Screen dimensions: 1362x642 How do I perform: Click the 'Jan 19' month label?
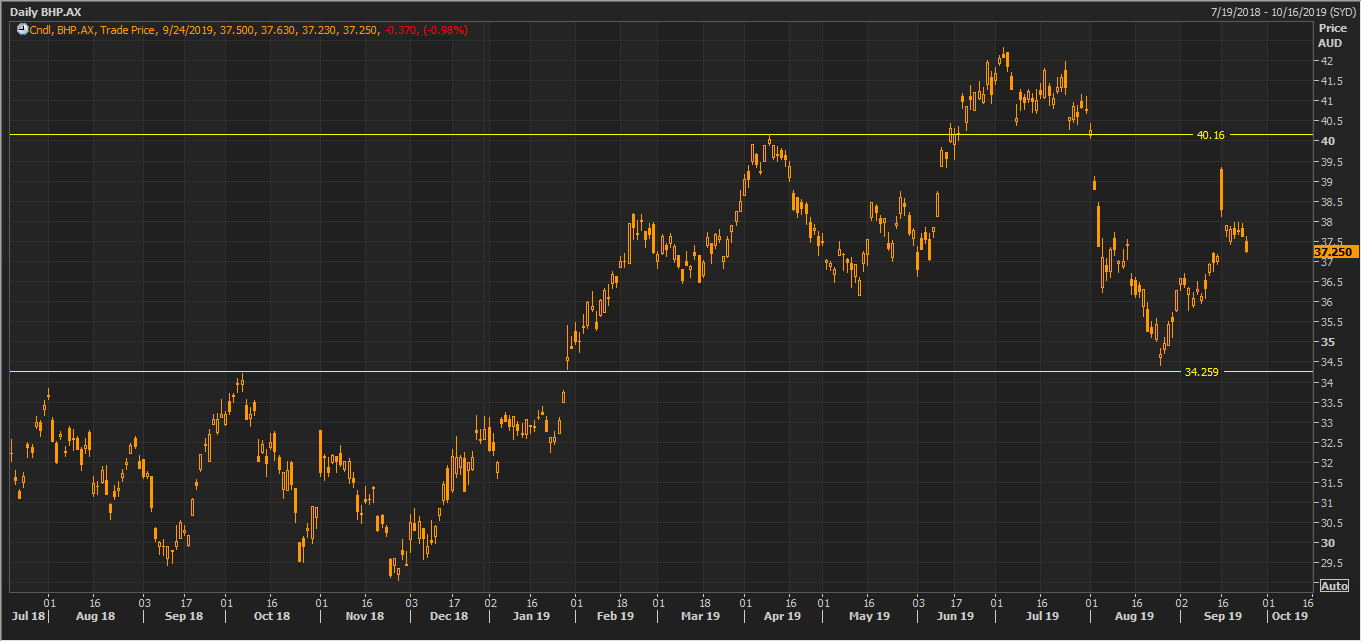[532, 616]
